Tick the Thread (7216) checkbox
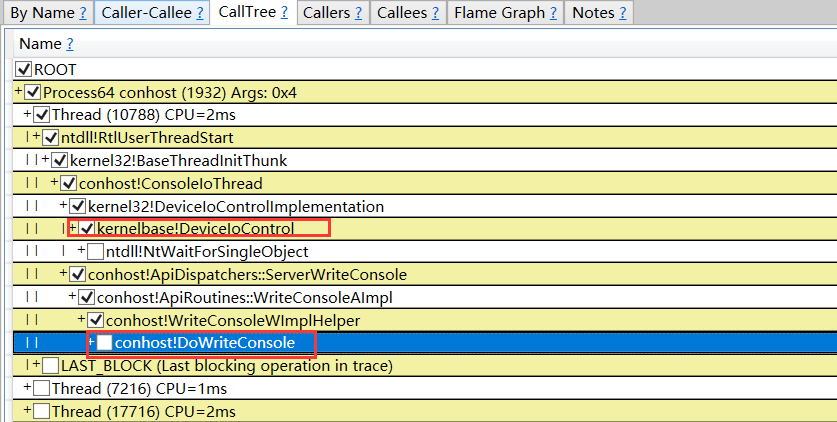Screen dimensions: 837x422 click(41, 388)
